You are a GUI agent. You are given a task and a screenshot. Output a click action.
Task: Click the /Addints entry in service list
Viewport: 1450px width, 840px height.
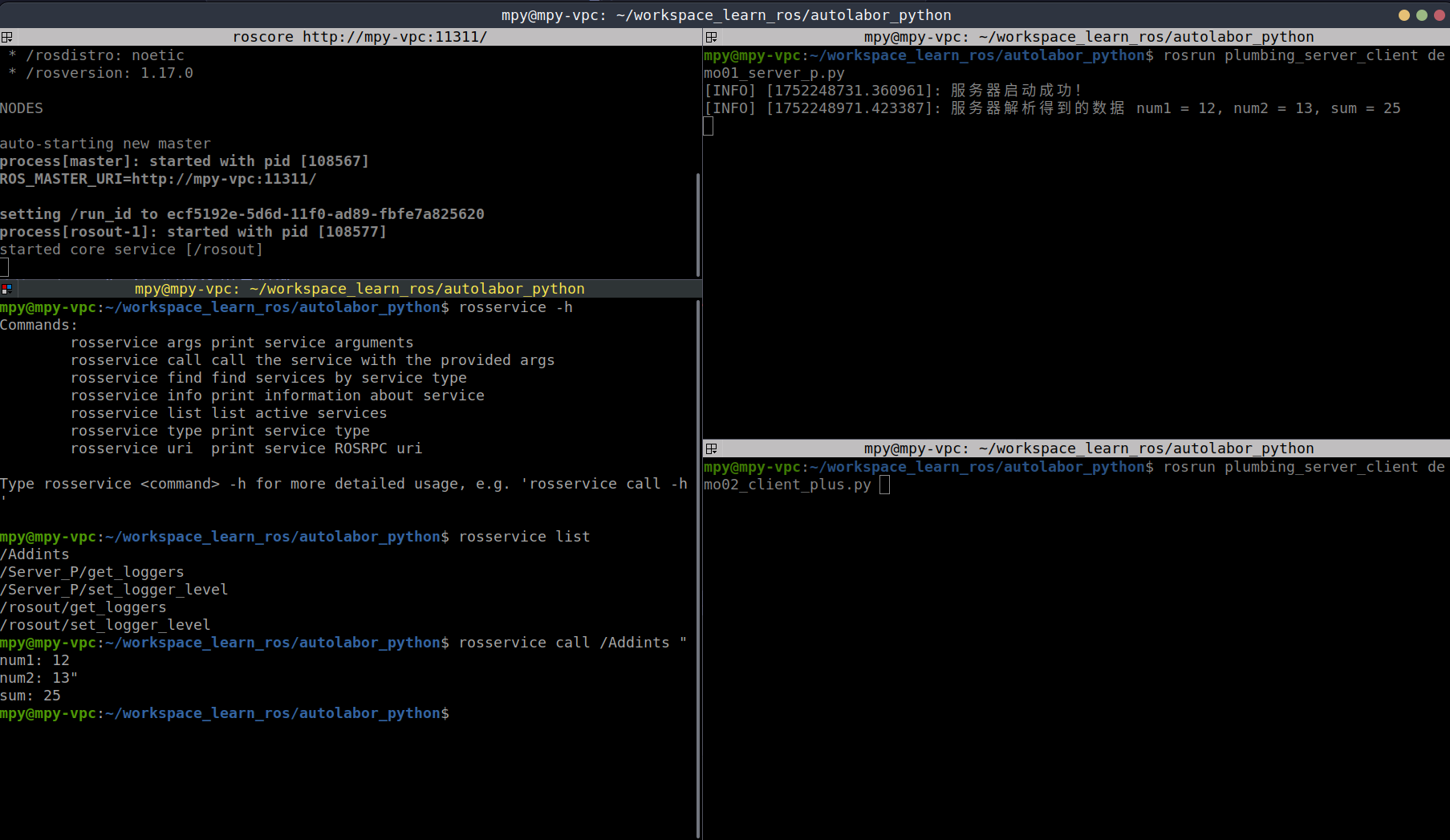[35, 554]
